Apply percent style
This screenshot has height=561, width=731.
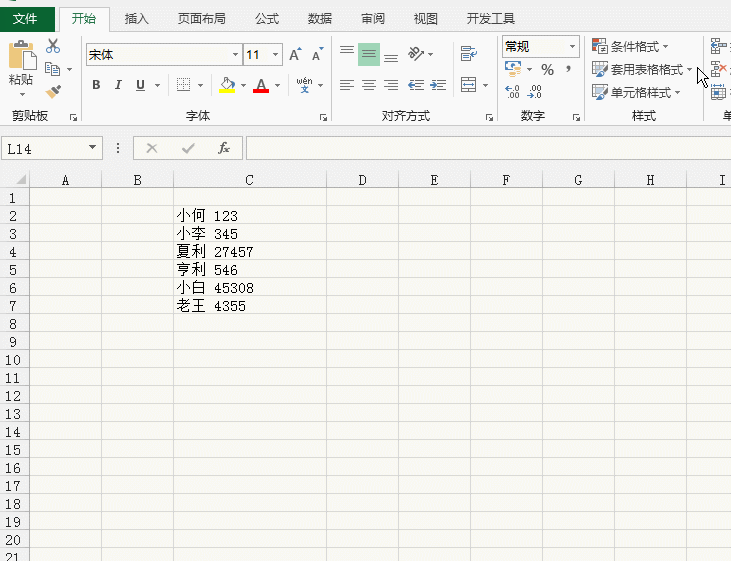click(x=547, y=70)
